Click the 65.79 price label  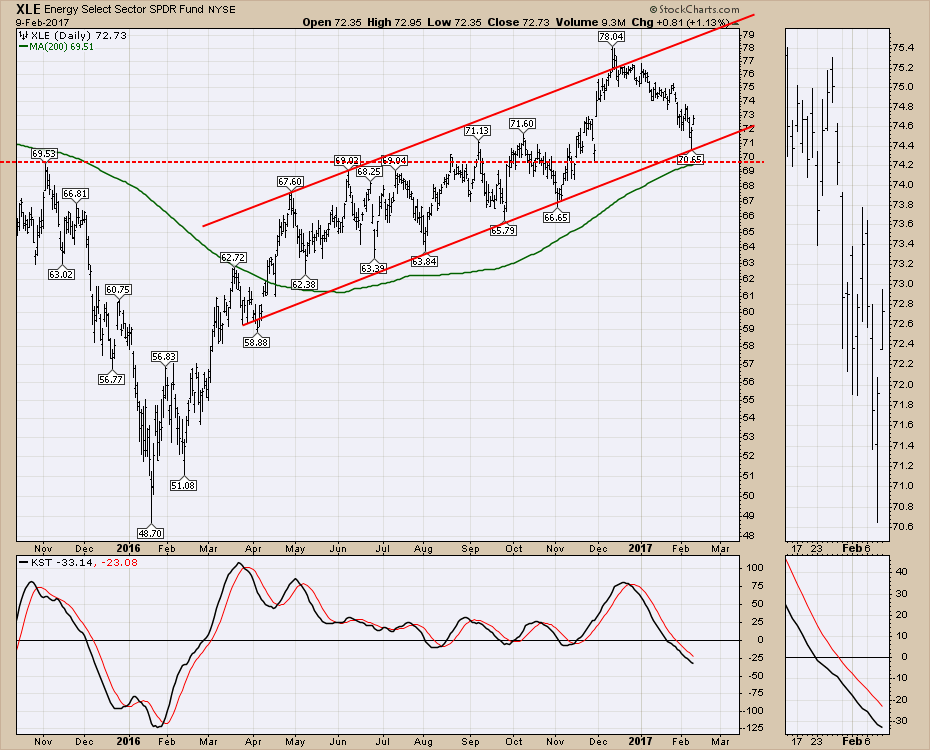pyautogui.click(x=503, y=230)
